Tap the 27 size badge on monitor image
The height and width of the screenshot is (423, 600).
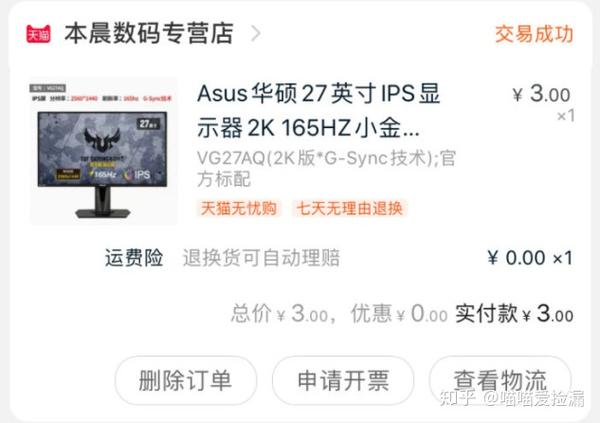pos(148,124)
